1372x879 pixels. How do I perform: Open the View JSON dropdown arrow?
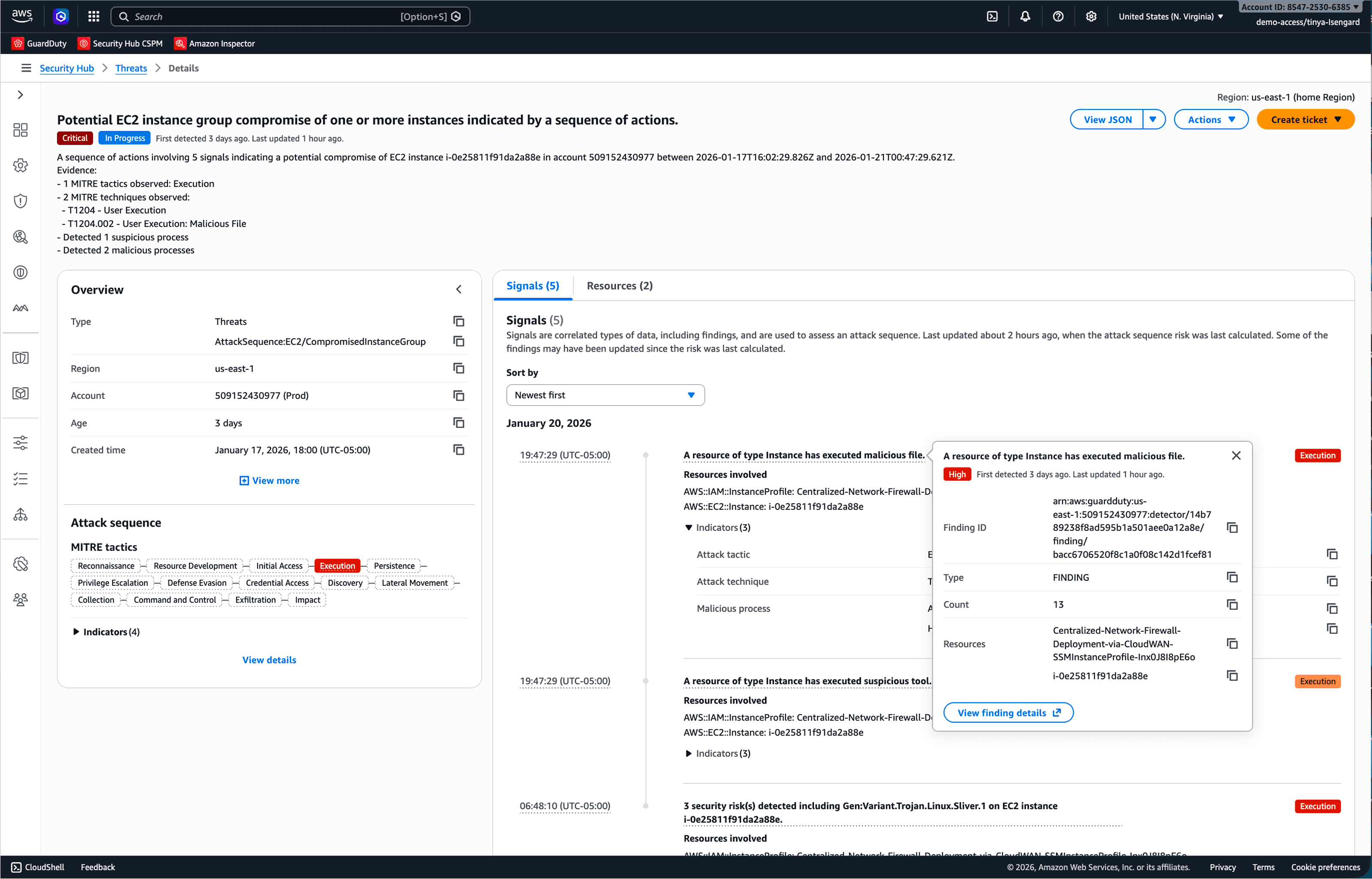[x=1153, y=119]
